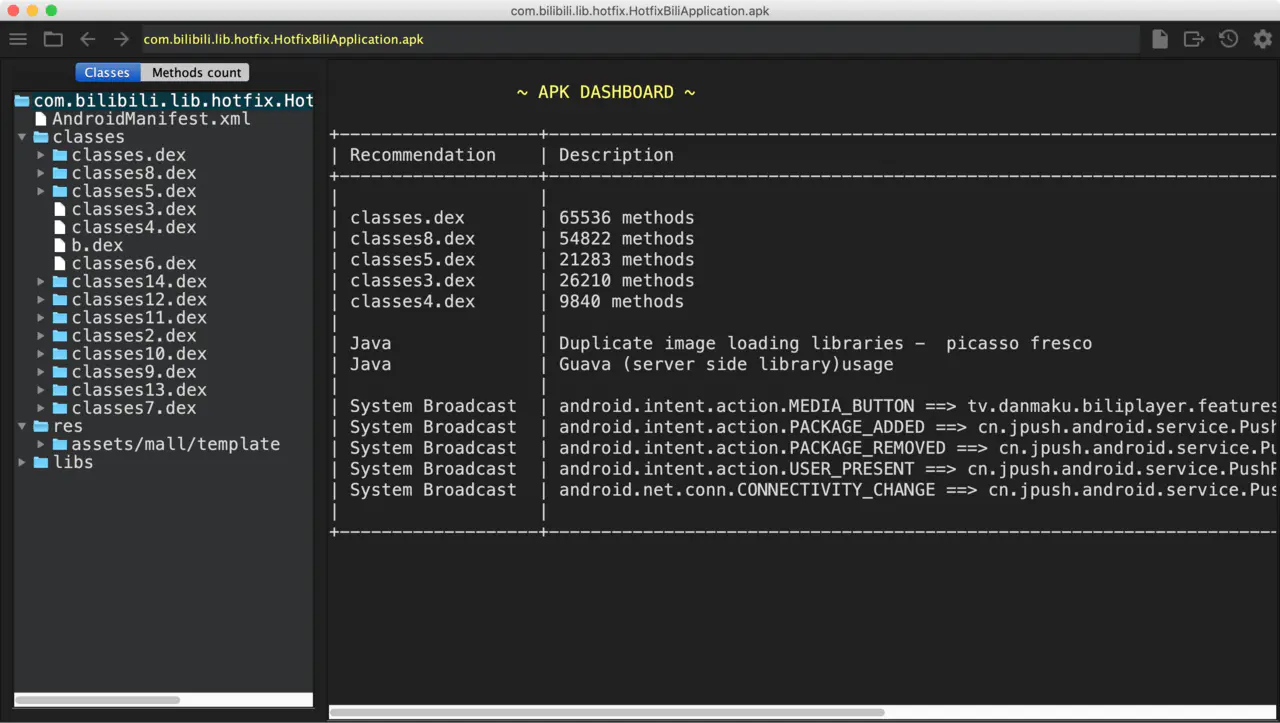Select the b.dex file
Screen dimensions: 1280x723
coord(96,245)
